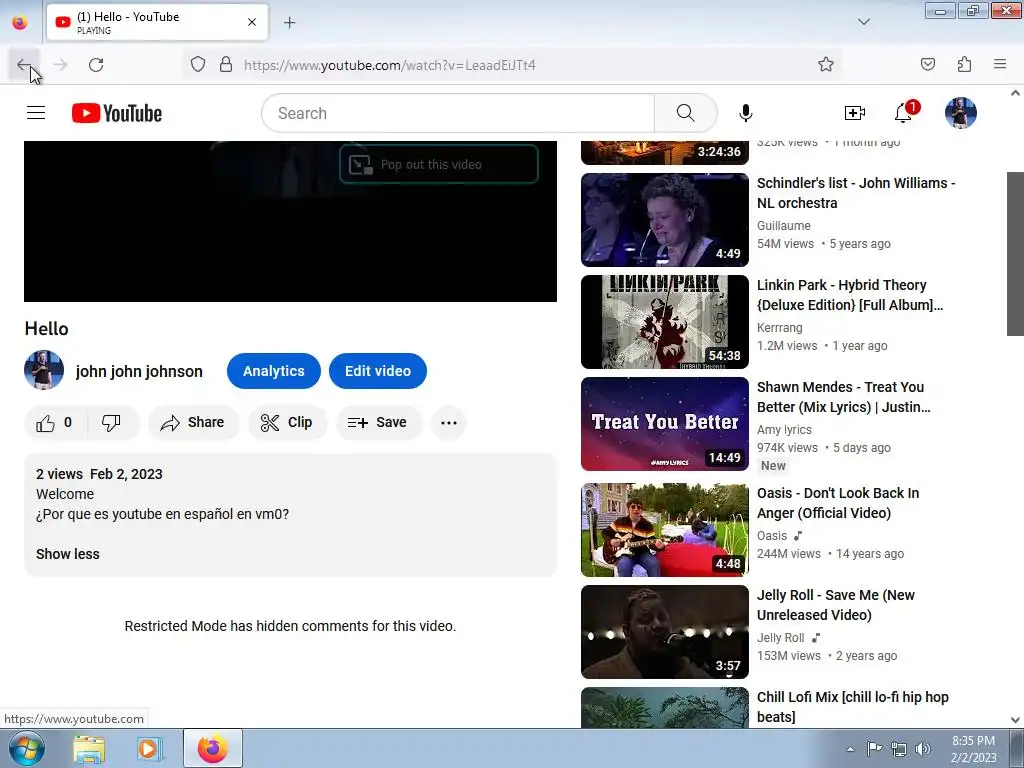Open the account avatar menu
Viewport: 1024px width, 768px height.
pyautogui.click(x=961, y=113)
